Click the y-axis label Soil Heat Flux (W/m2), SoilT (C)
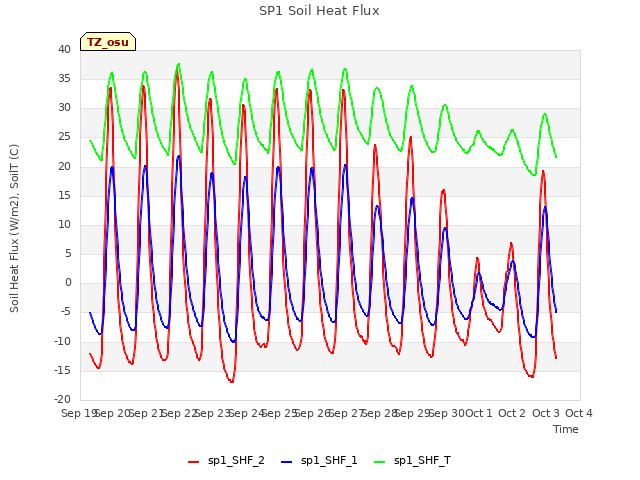Screen dimensions: 640x480 (x=14, y=228)
